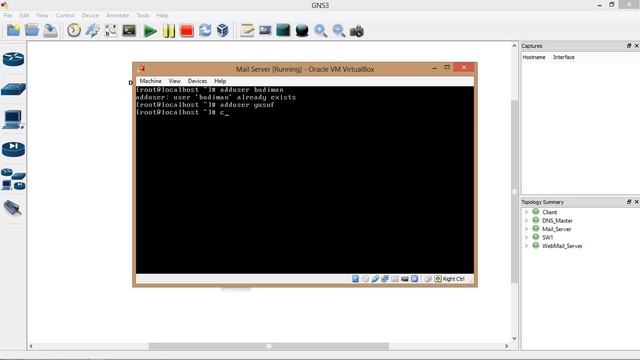
Task: Stop all devices with red square
Action: pos(187,31)
